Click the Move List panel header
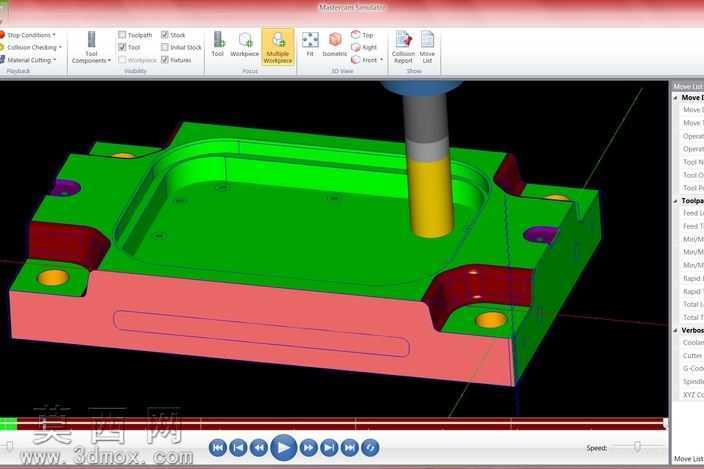 [x=687, y=86]
